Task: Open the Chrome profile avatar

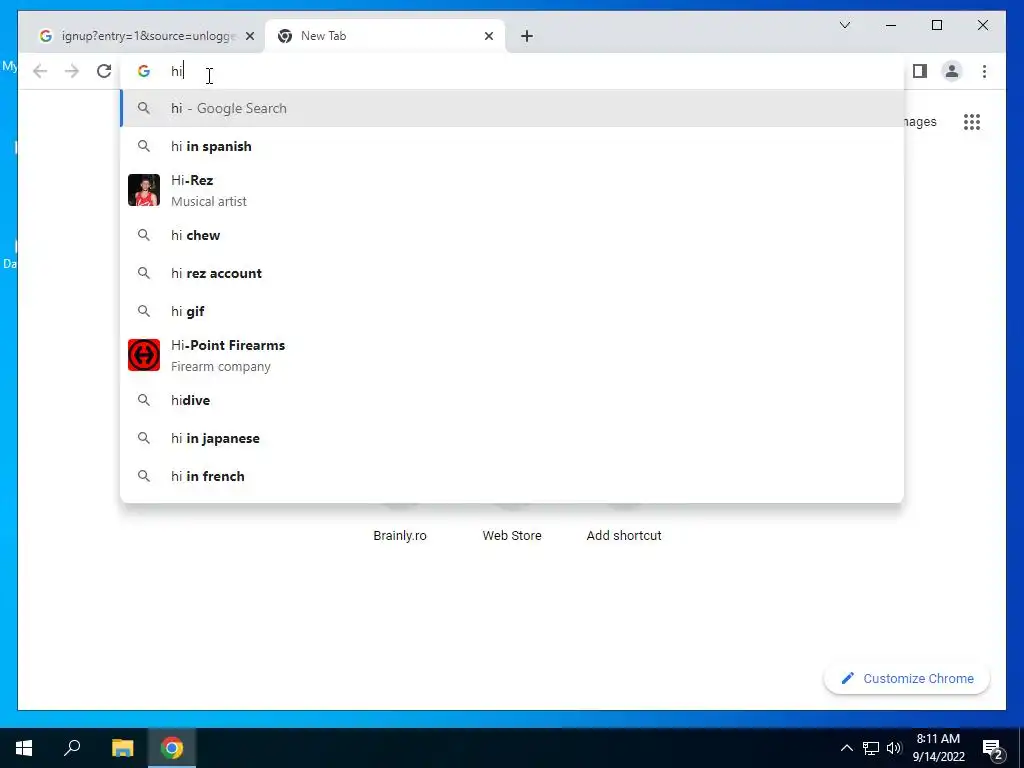Action: (x=952, y=71)
